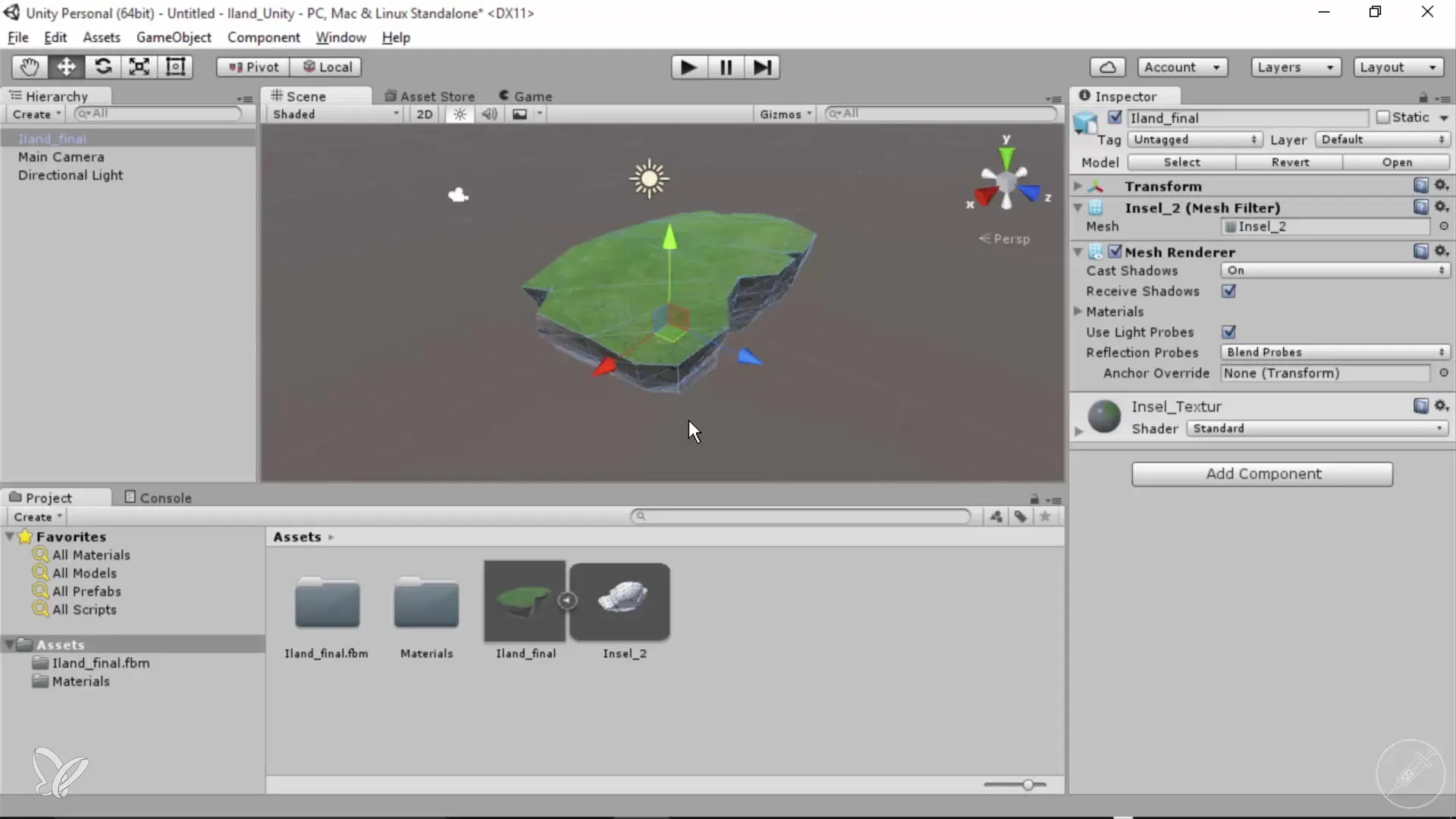Open Hierarchy Create menu
Screen dimensions: 1456x819
click(x=36, y=115)
